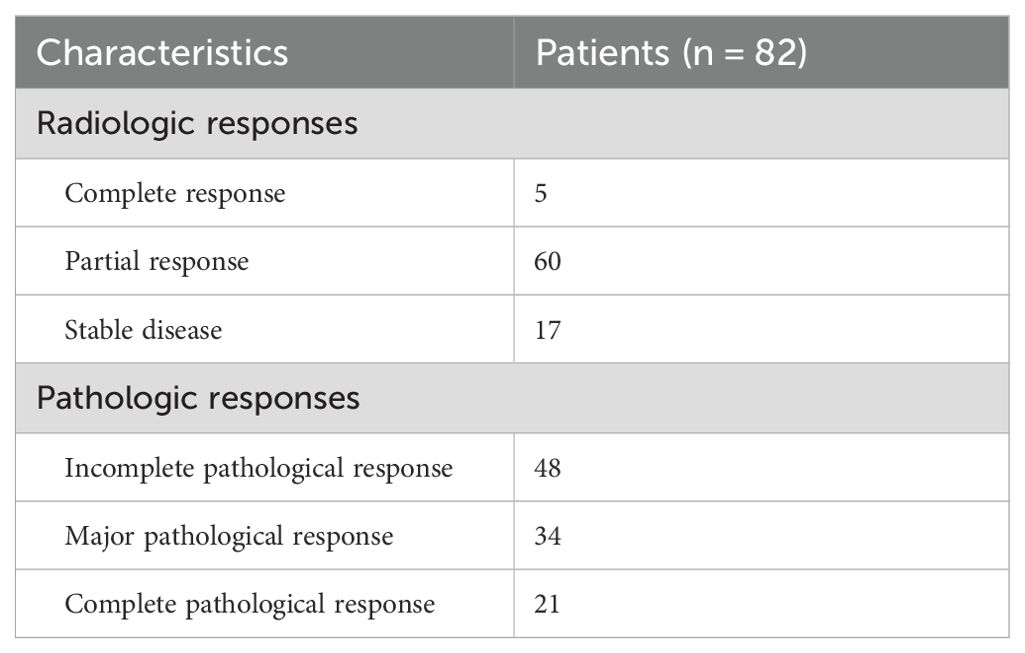Select the value 21 in the last row
Viewport: 1025px width, 653px height.
click(x=548, y=604)
